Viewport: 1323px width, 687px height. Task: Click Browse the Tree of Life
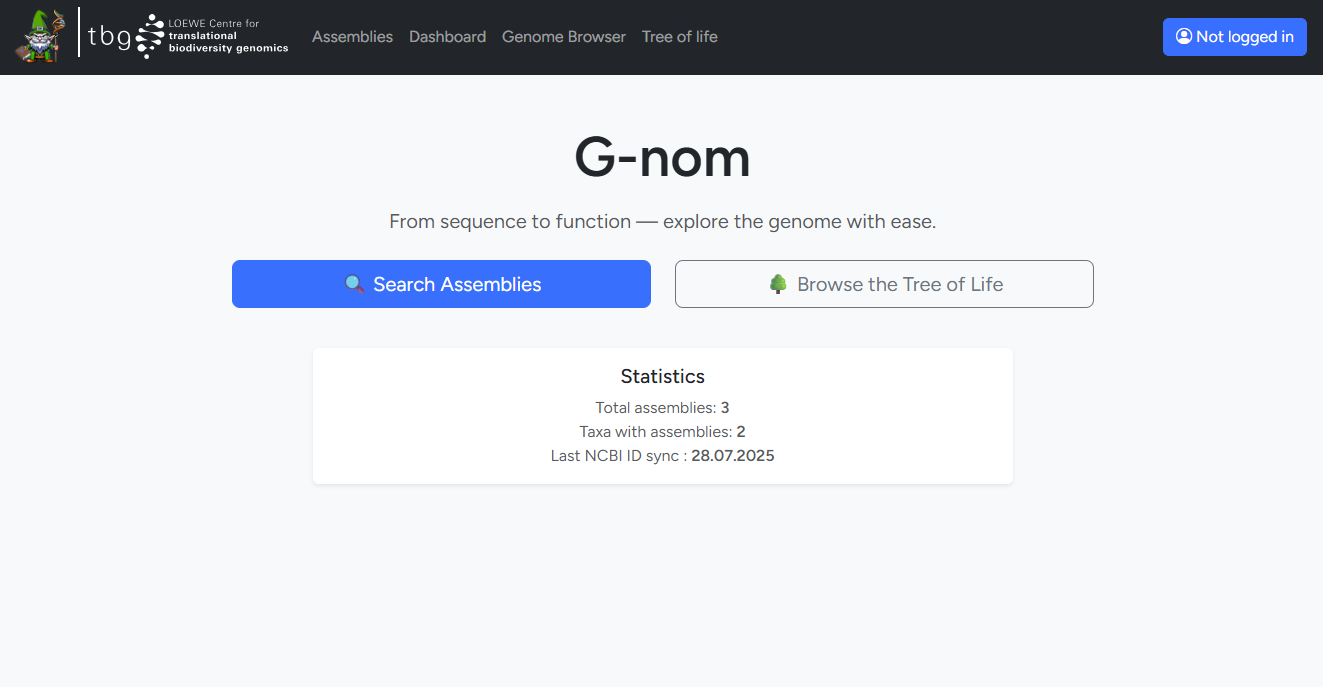[884, 284]
